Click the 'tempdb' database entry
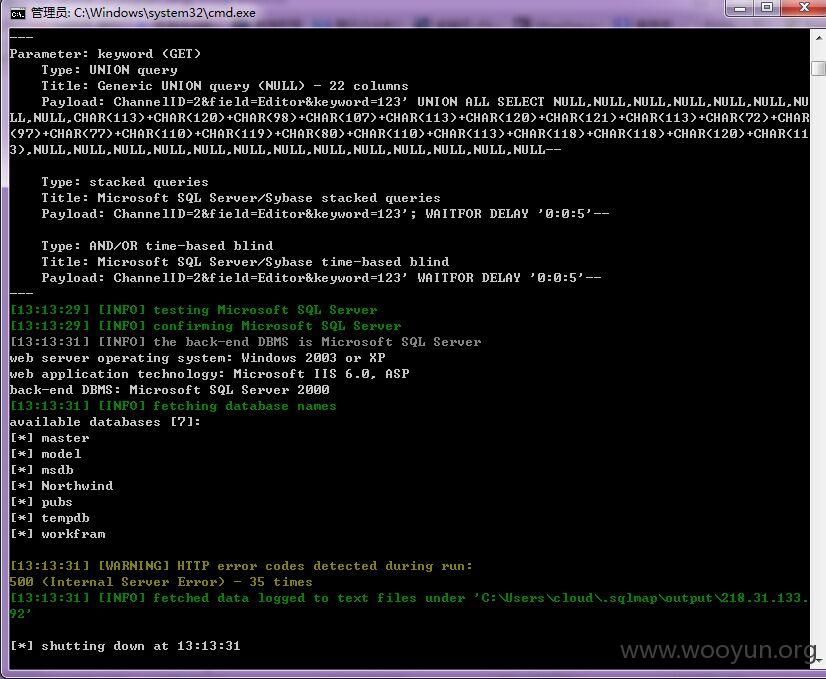The width and height of the screenshot is (826, 679). (50, 518)
